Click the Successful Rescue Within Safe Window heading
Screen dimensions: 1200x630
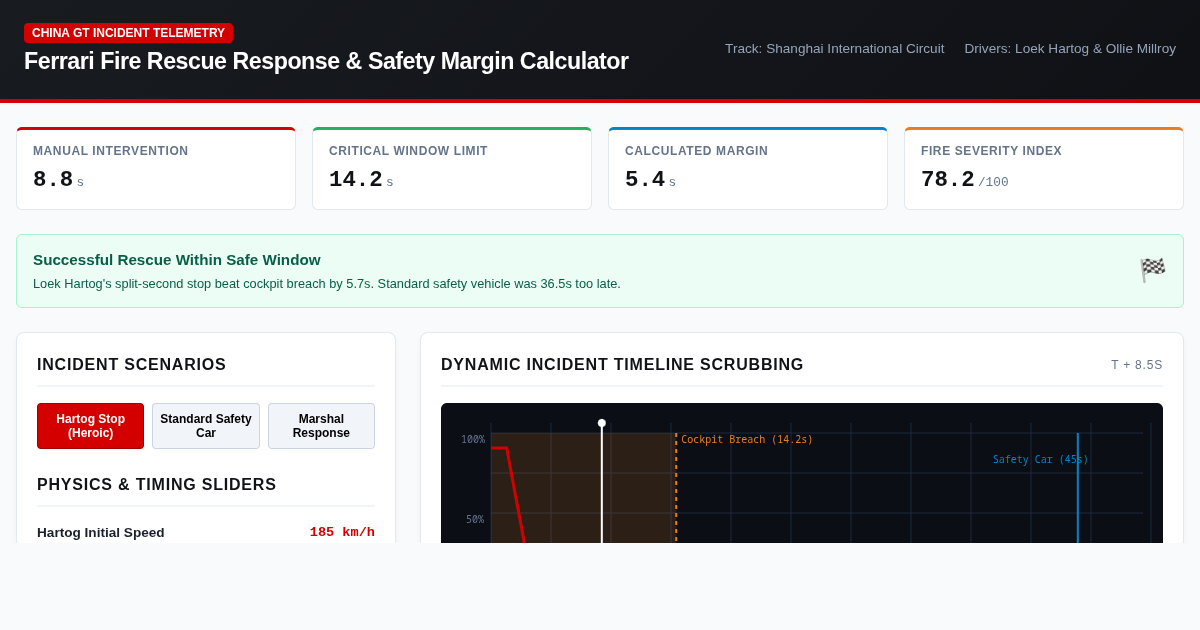pyautogui.click(x=177, y=260)
